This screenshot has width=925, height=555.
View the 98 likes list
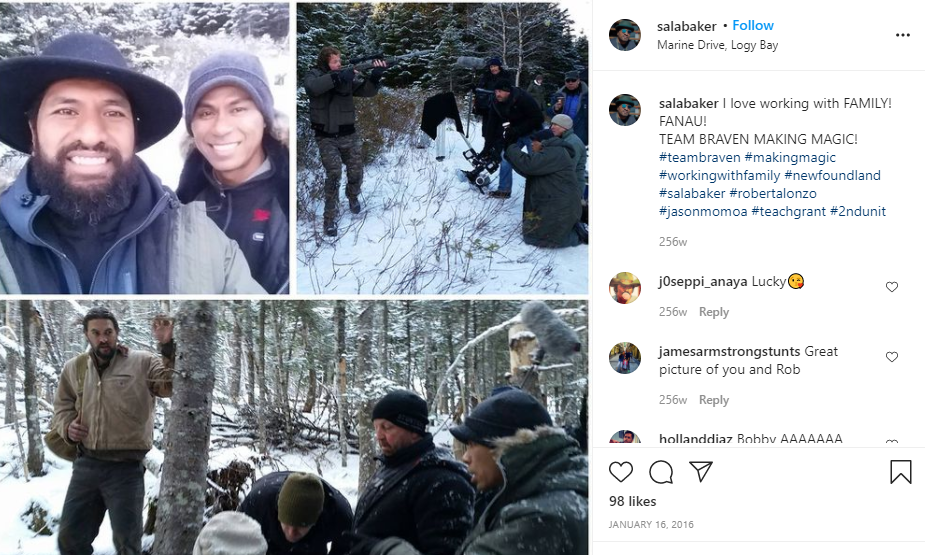pos(632,501)
